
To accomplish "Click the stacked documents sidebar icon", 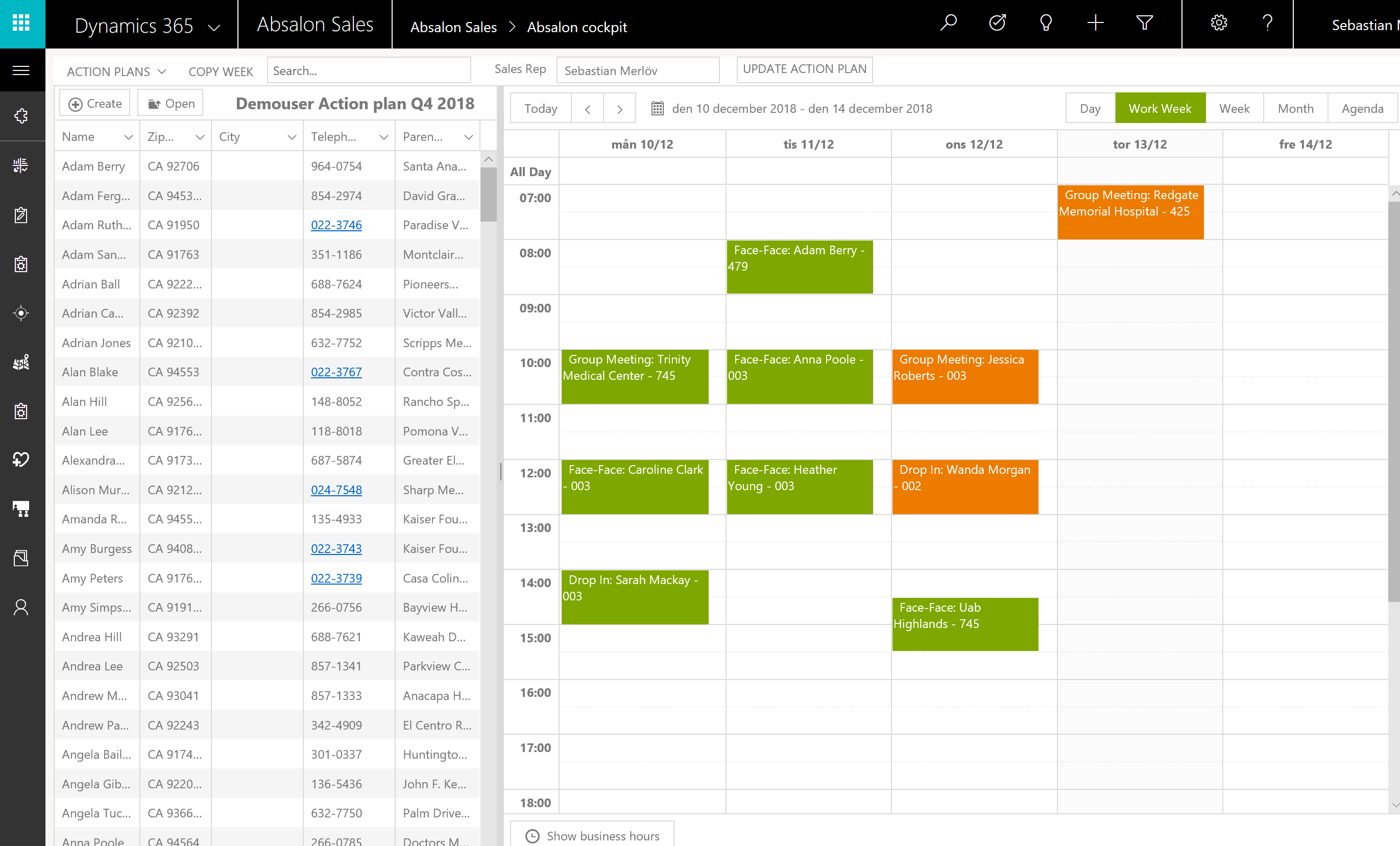I will pyautogui.click(x=21, y=558).
